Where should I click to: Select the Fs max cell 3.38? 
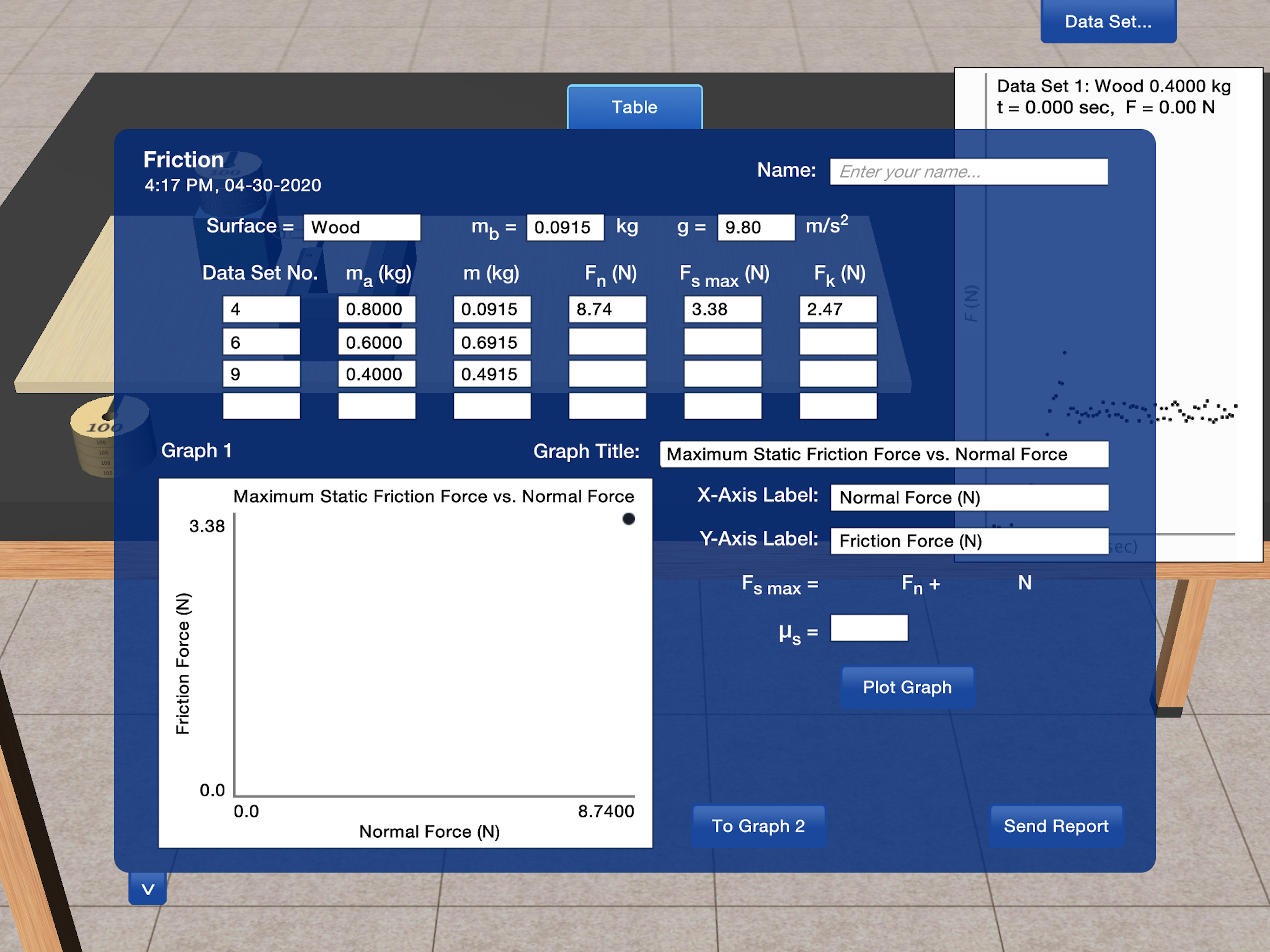[723, 310]
